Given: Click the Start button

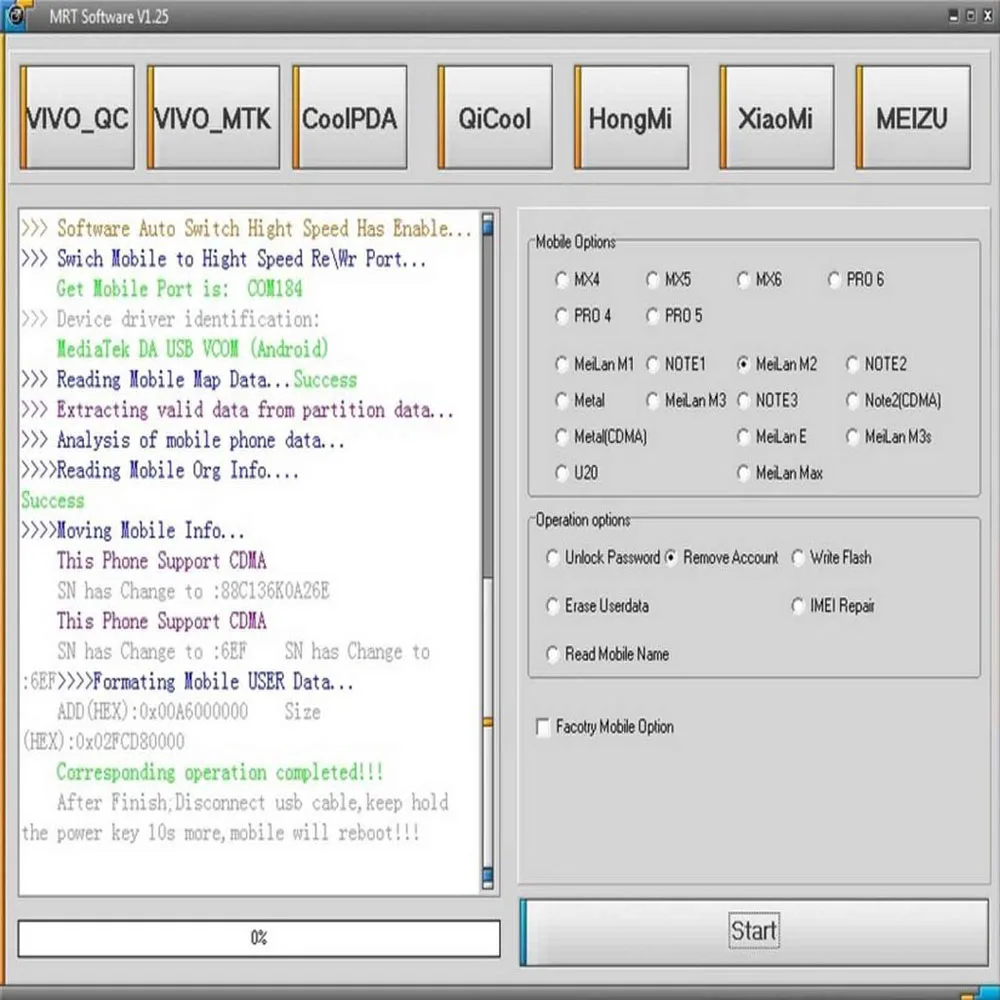Looking at the screenshot, I should pos(754,931).
